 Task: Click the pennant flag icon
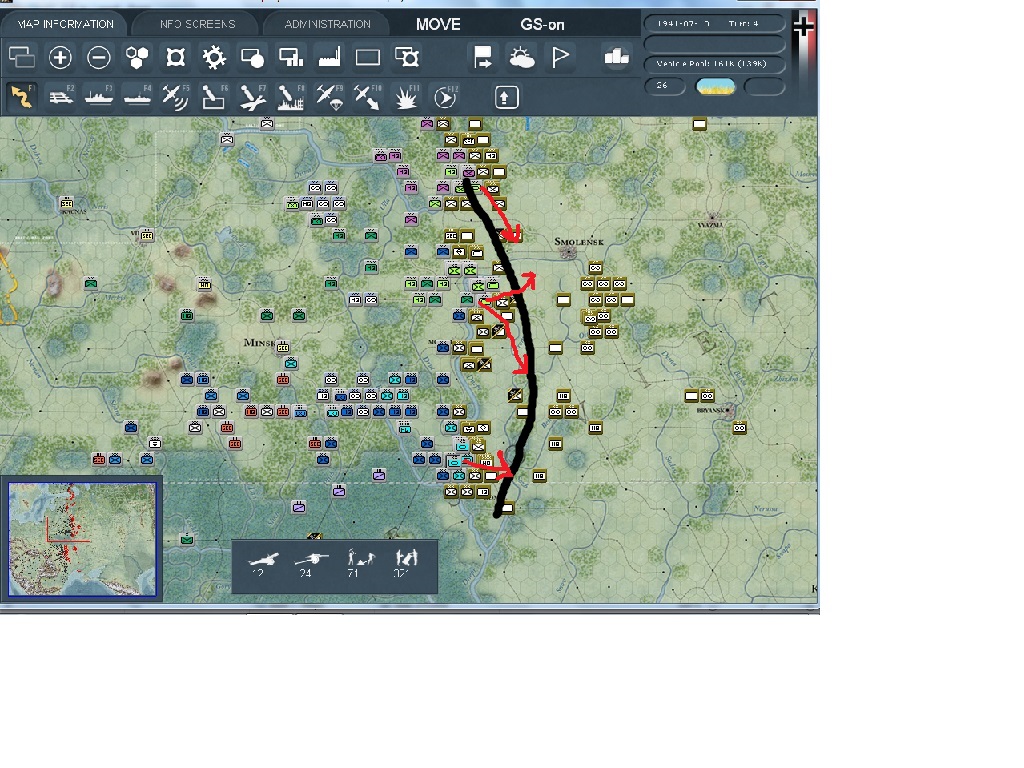coord(560,57)
